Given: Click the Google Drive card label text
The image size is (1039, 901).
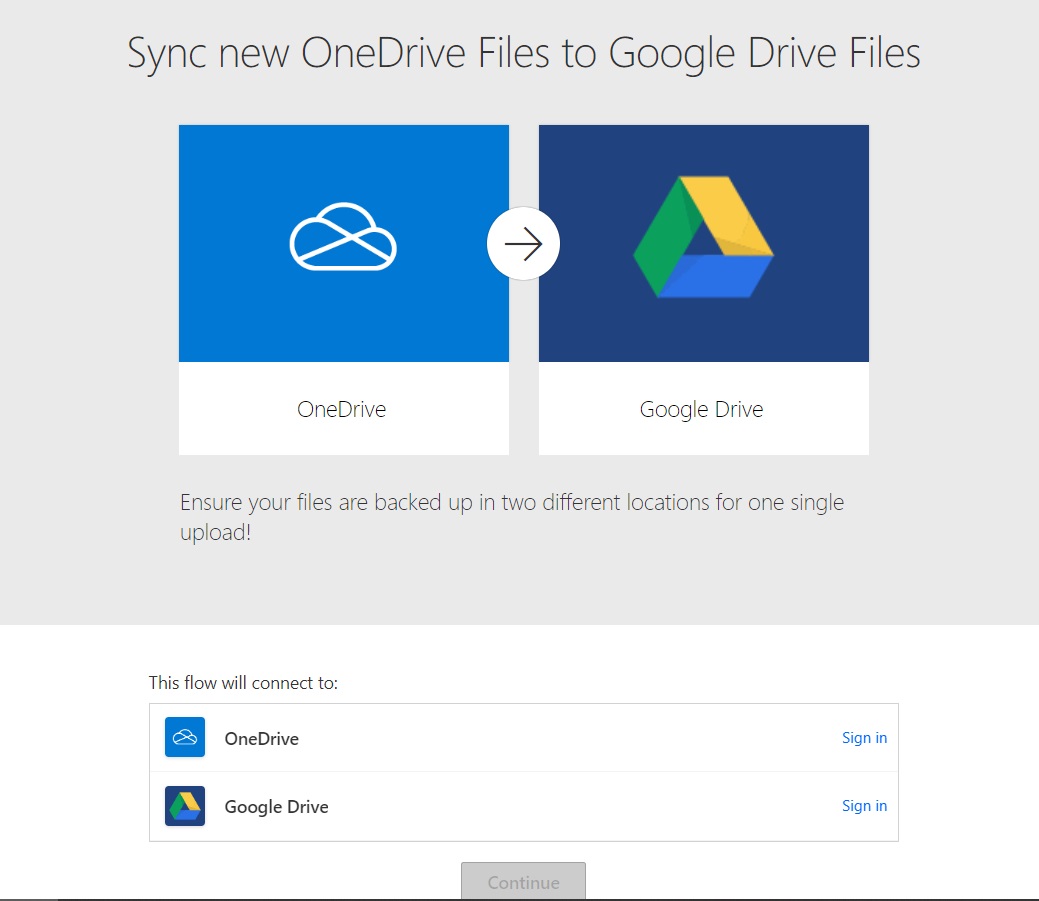Looking at the screenshot, I should point(701,410).
